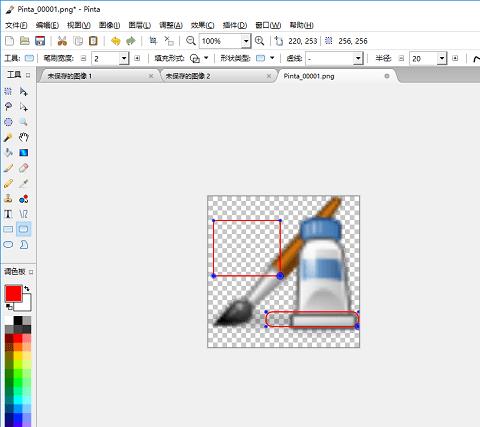The image size is (480, 427).
Task: Zoom in with the plus magnifier
Action: [x=259, y=41]
